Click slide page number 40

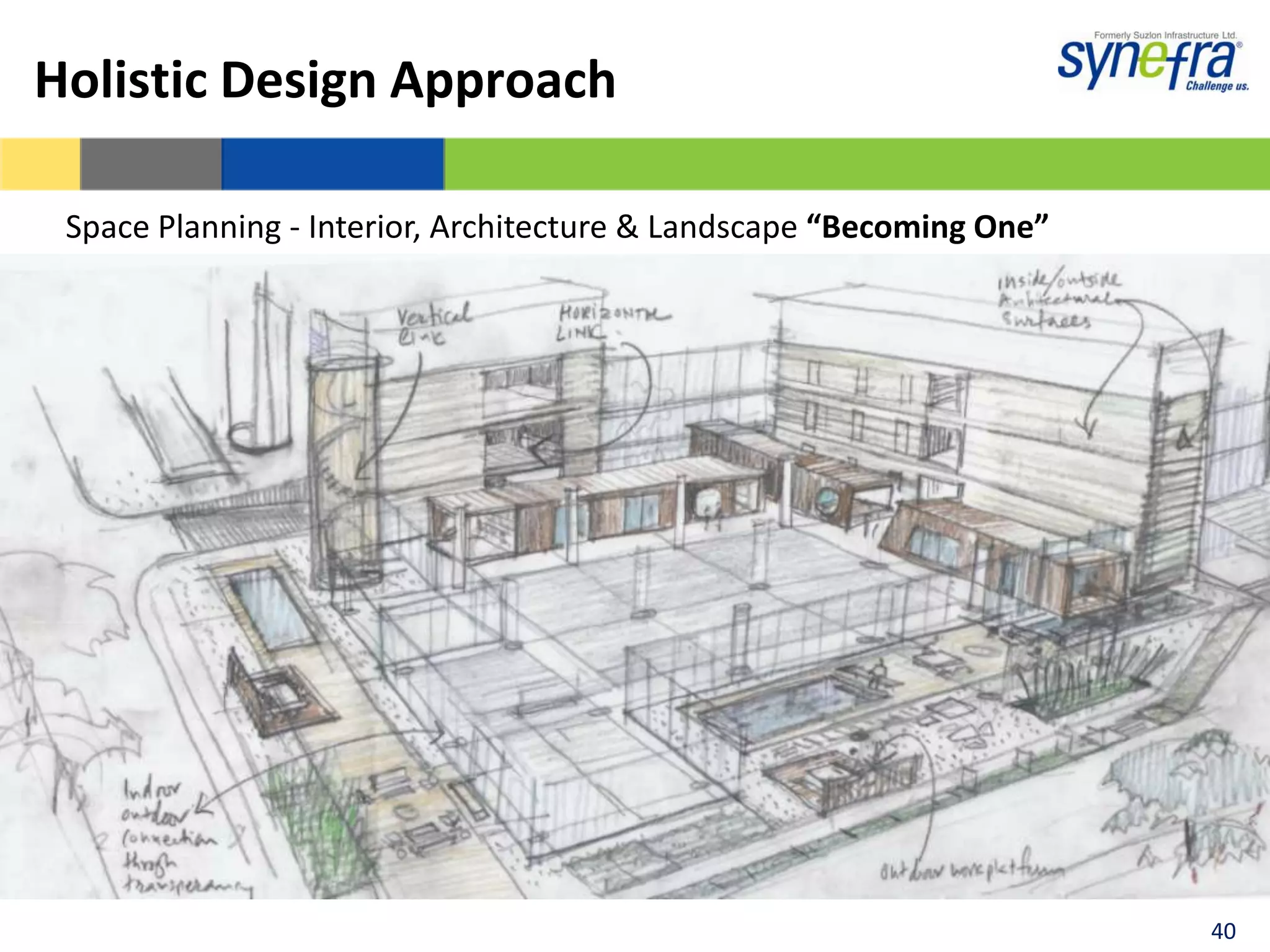pyautogui.click(x=1222, y=930)
